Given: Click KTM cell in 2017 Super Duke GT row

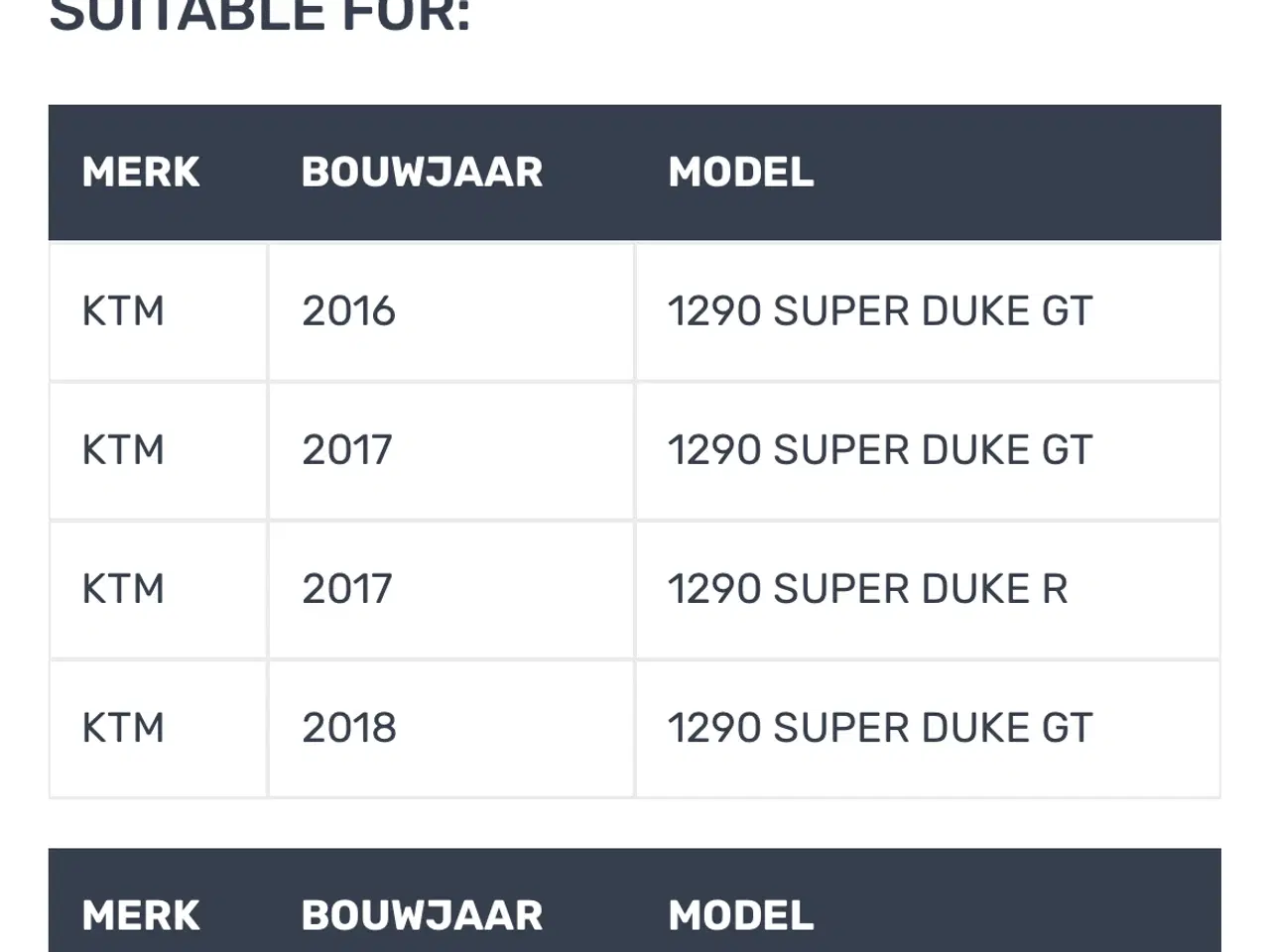Looking at the screenshot, I should coord(123,450).
